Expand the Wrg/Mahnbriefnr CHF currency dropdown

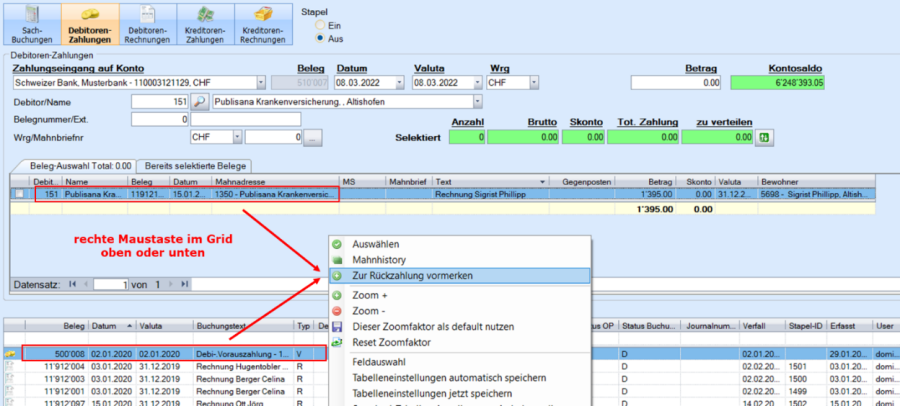(237, 137)
